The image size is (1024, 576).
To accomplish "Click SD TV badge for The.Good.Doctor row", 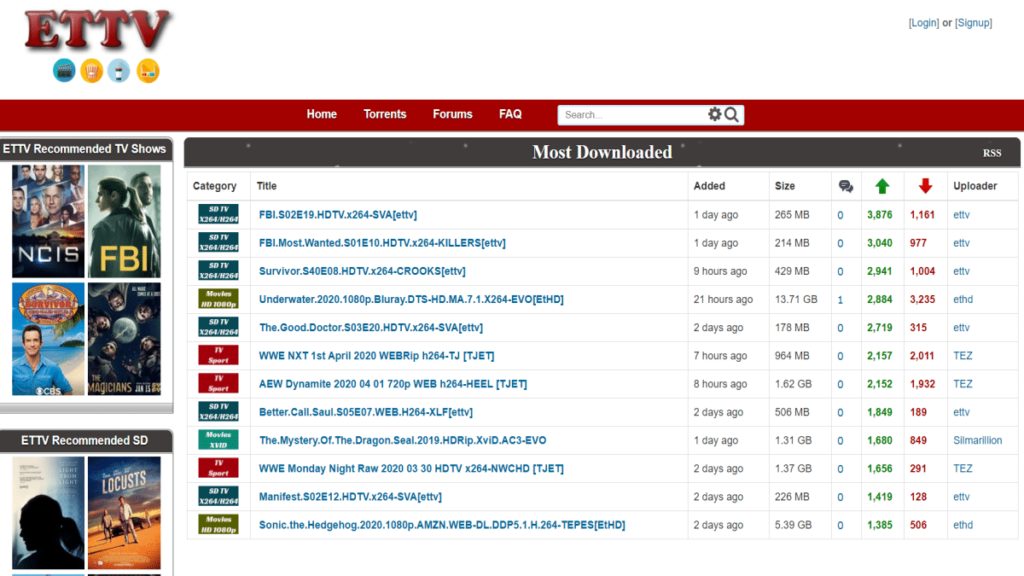I will [x=218, y=327].
